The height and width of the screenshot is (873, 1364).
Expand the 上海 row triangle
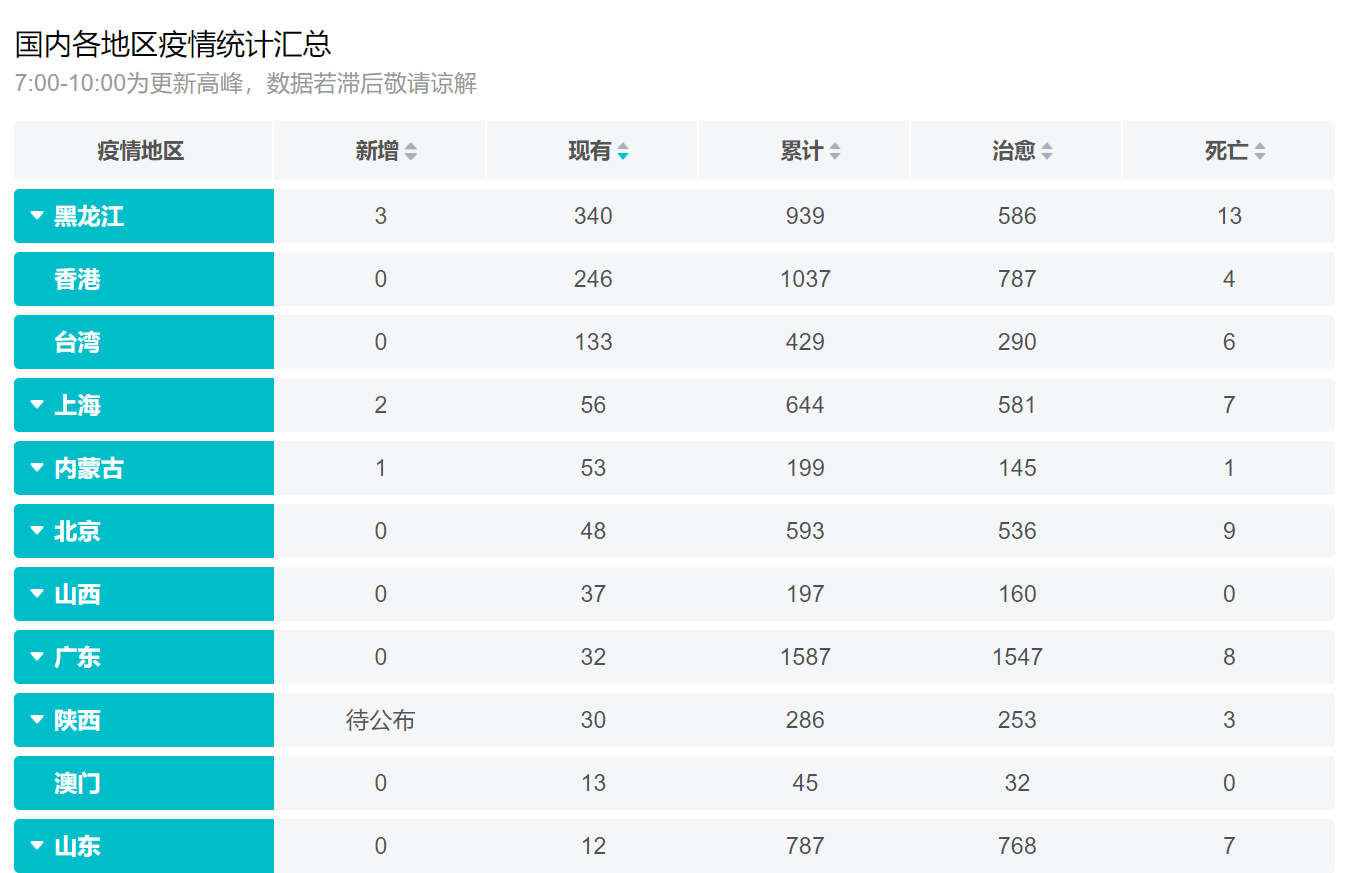click(x=37, y=405)
